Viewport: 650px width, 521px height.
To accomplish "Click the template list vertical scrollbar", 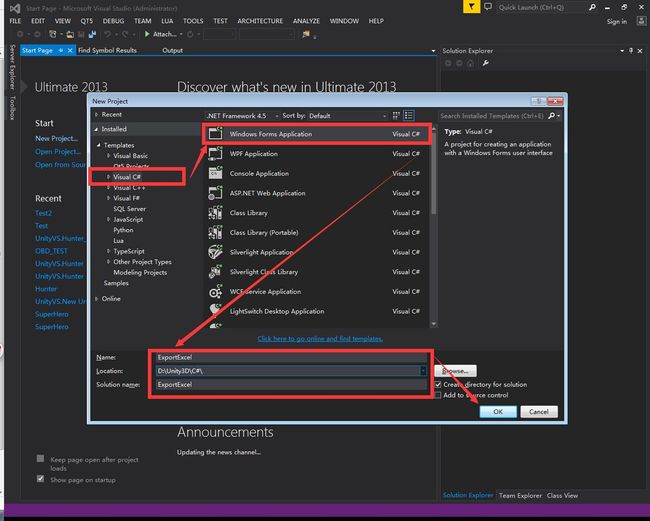I will click(434, 226).
